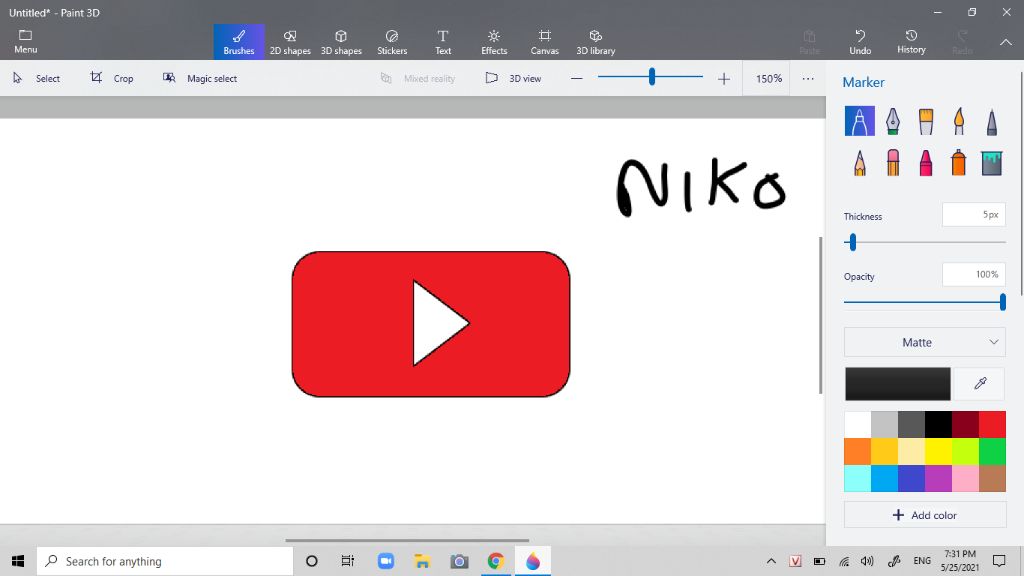Open the 3D shapes tab

[x=341, y=42]
